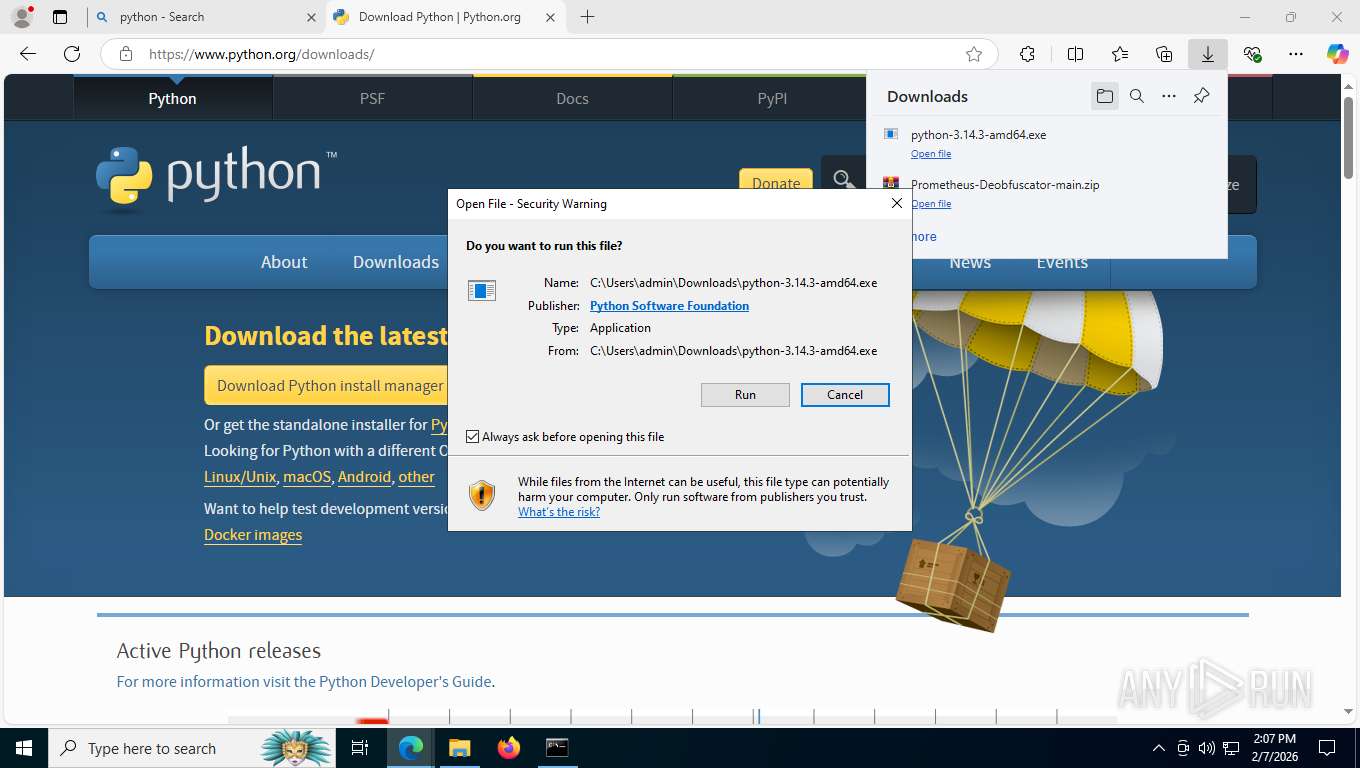1360x768 pixels.
Task: Click the Donate button
Action: (x=776, y=183)
